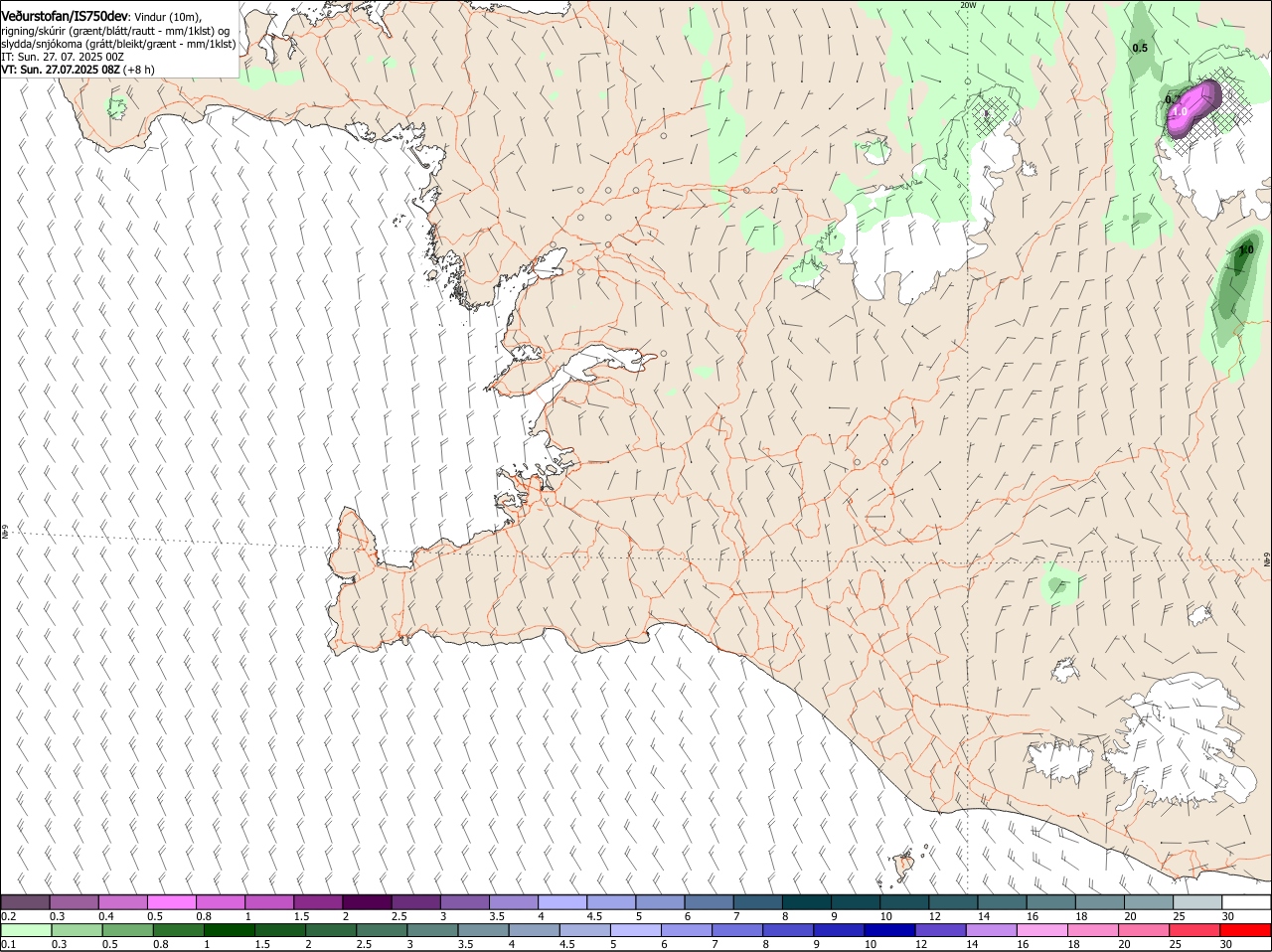
Task: Pick the red swatch above green-scale label 30
Action: 1245,930
